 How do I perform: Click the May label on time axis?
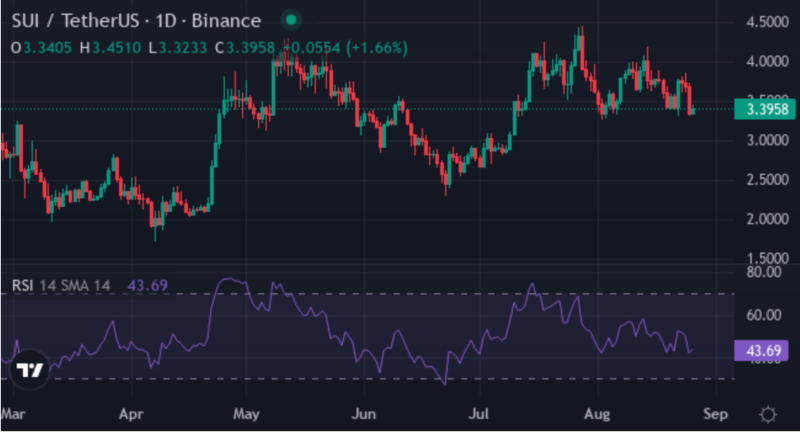246,414
